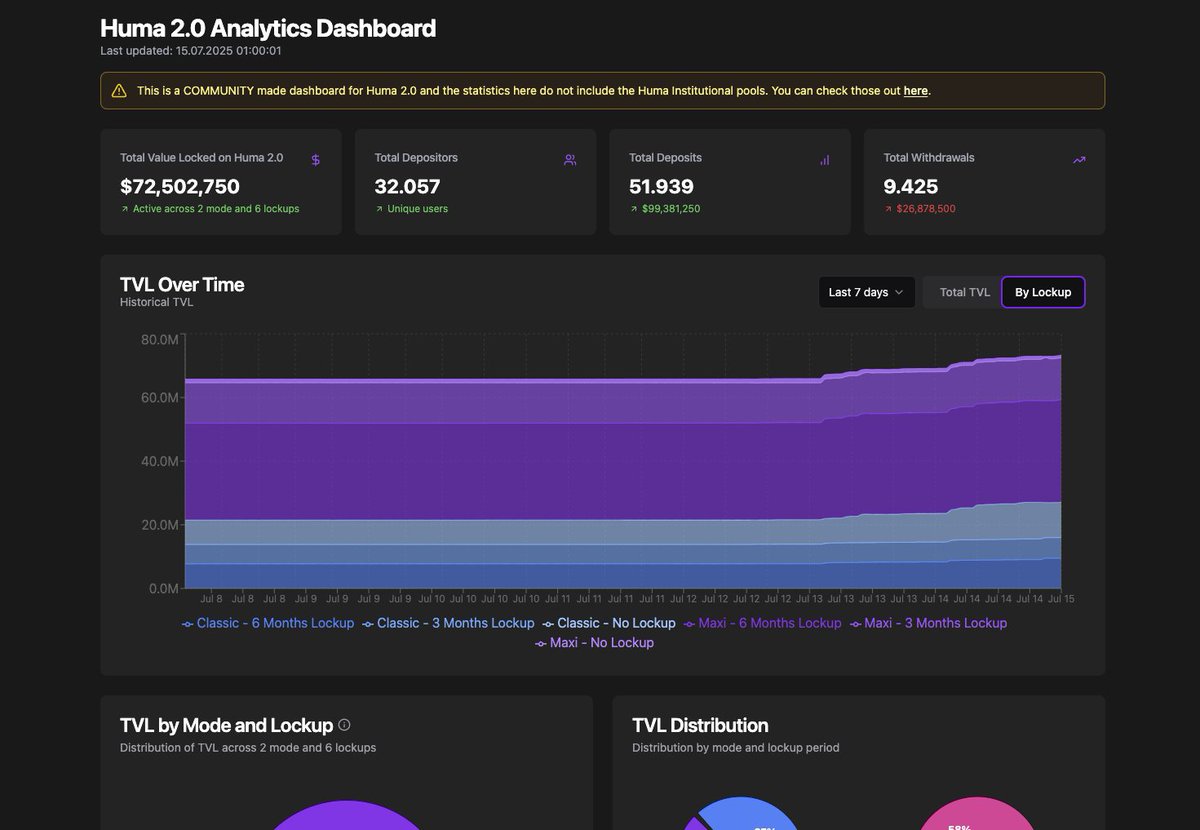Switch chart to the Total TVL view
The image size is (1200, 830).
pos(965,292)
